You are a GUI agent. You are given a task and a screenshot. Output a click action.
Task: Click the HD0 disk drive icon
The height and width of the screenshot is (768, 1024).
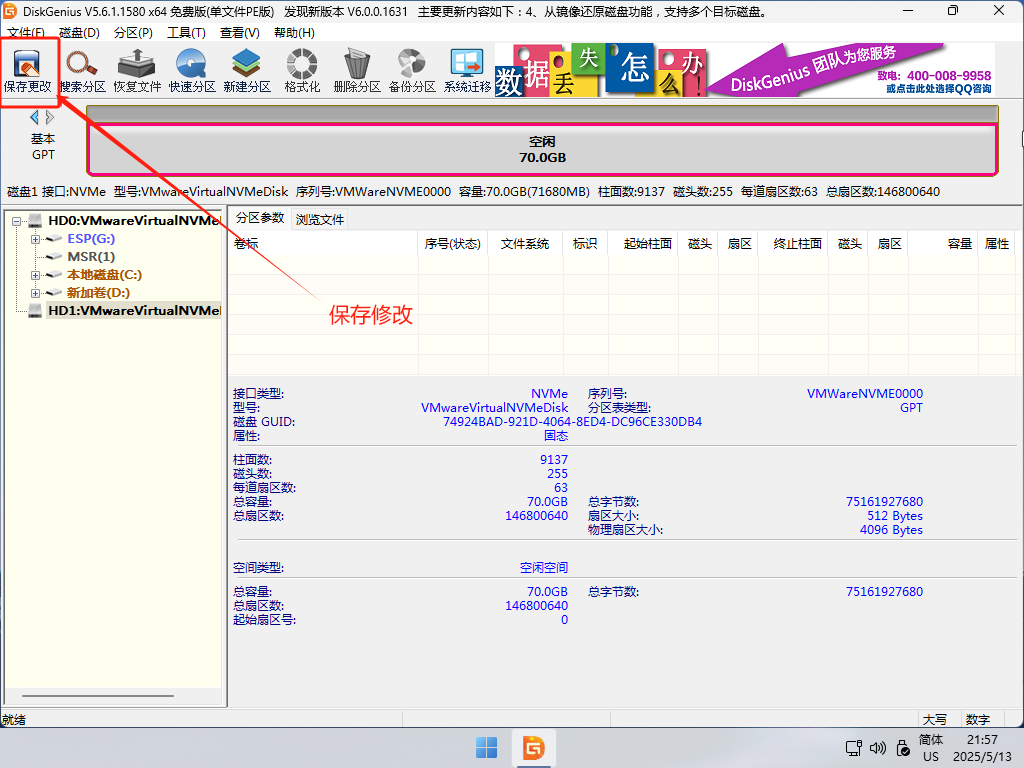coord(35,221)
